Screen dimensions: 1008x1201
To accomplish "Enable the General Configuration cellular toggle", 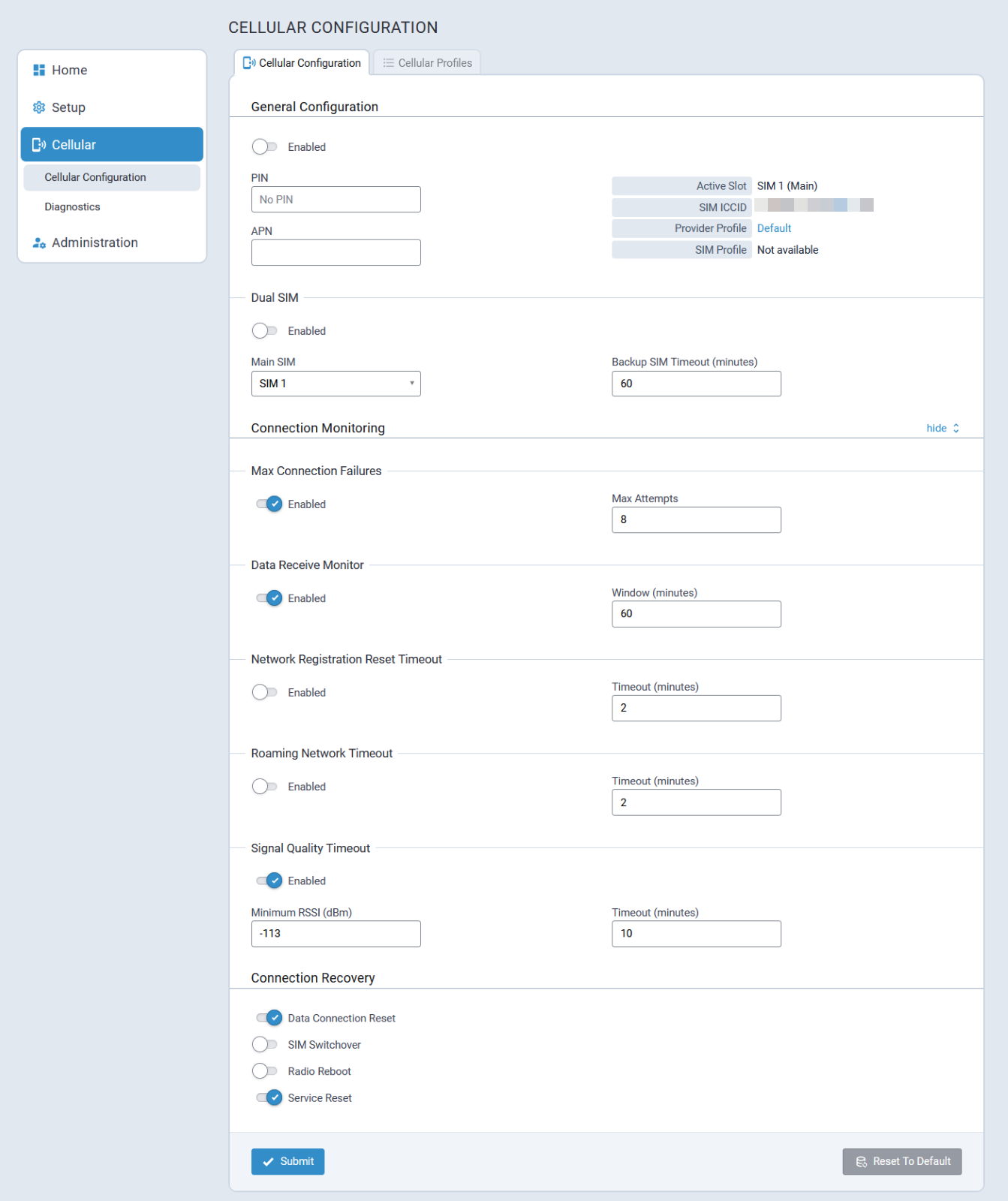I will tap(265, 147).
